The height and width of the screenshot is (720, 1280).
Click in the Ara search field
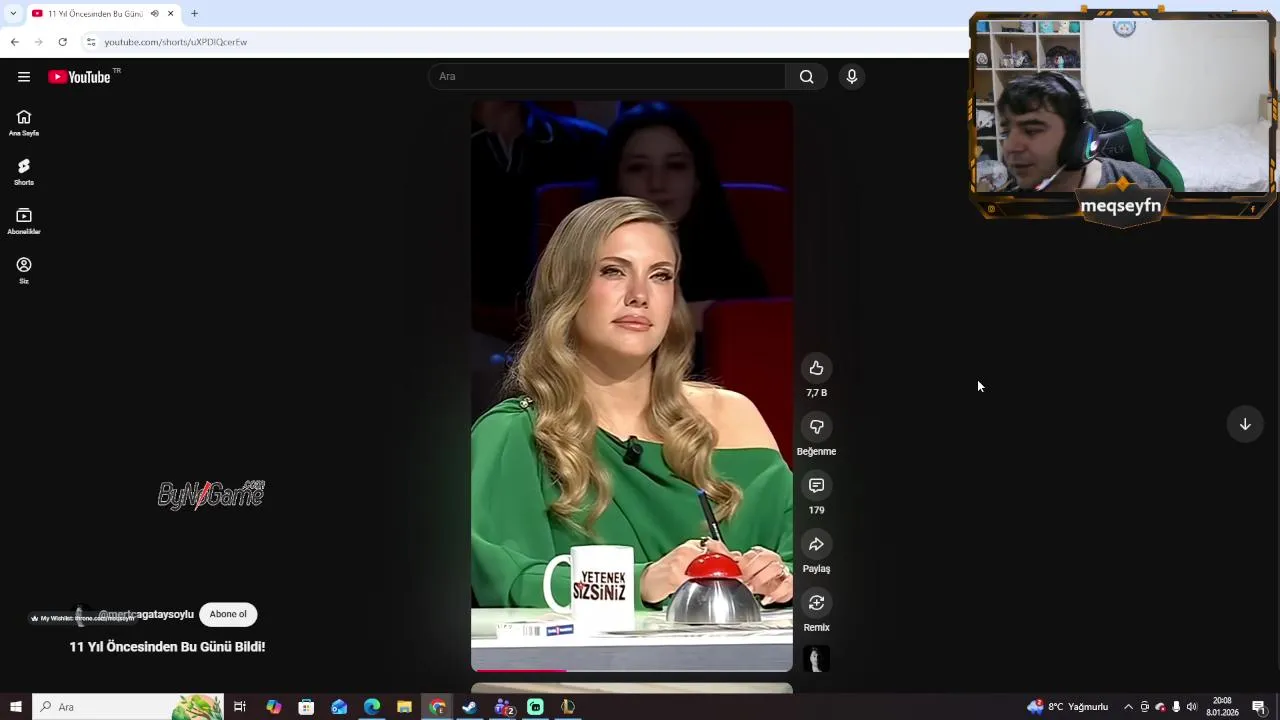click(x=607, y=77)
